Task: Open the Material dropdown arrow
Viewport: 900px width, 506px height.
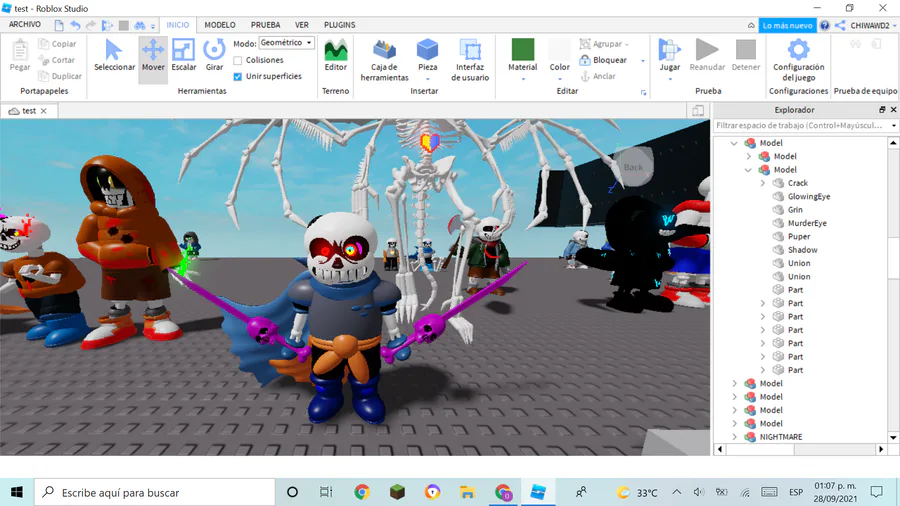Action: click(x=523, y=79)
